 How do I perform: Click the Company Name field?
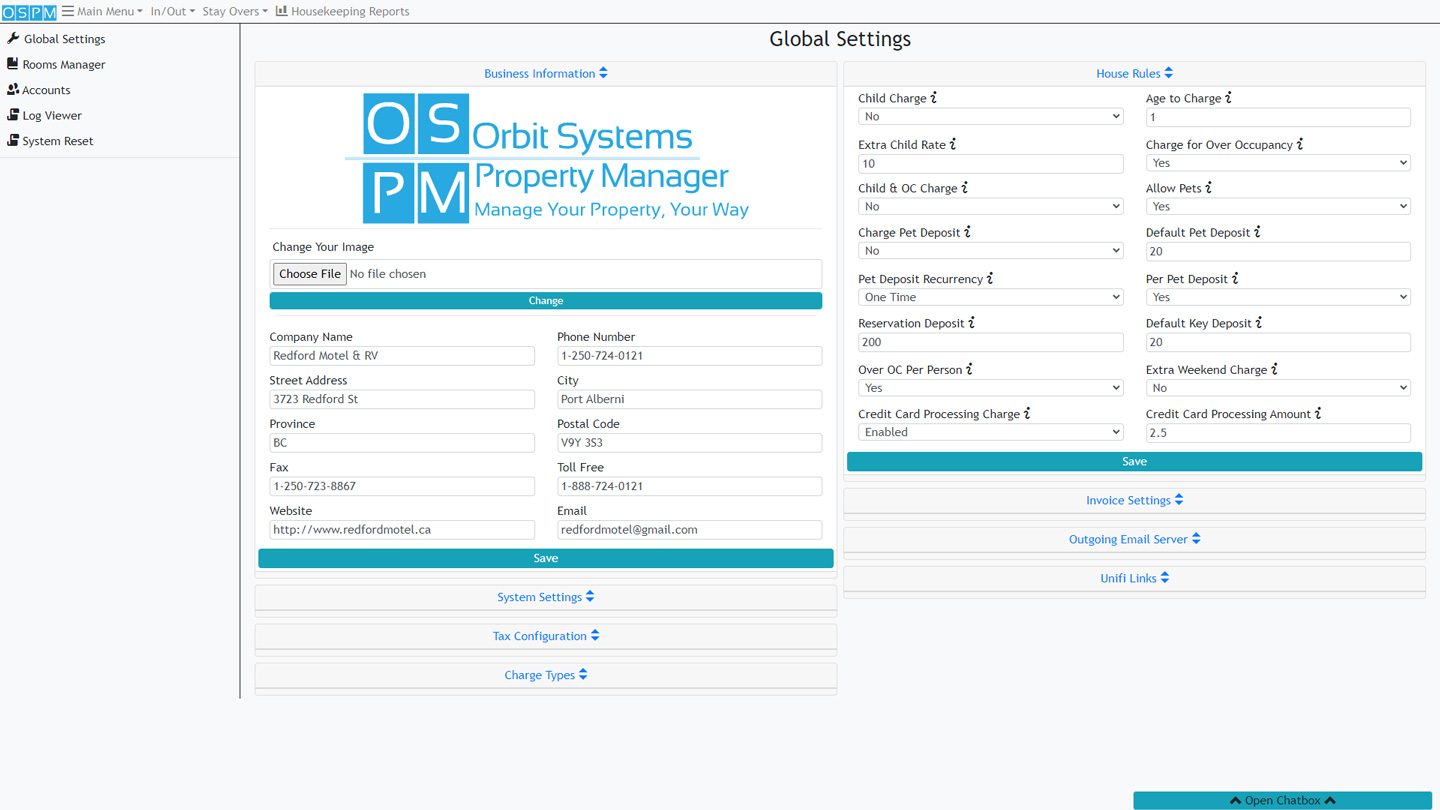[402, 356]
